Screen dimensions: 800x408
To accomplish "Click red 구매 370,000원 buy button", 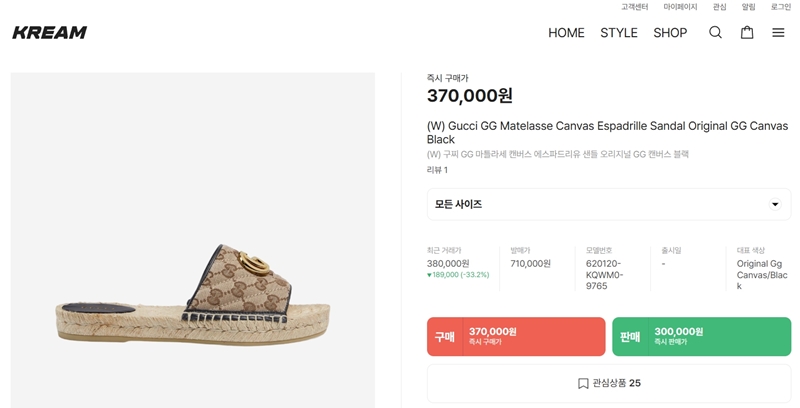I will pos(516,337).
